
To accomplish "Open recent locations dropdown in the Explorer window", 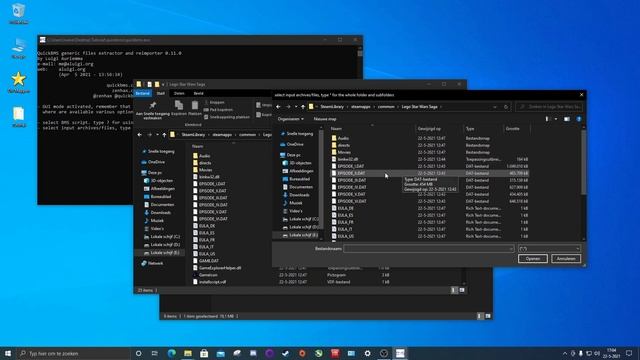I will tap(157, 135).
